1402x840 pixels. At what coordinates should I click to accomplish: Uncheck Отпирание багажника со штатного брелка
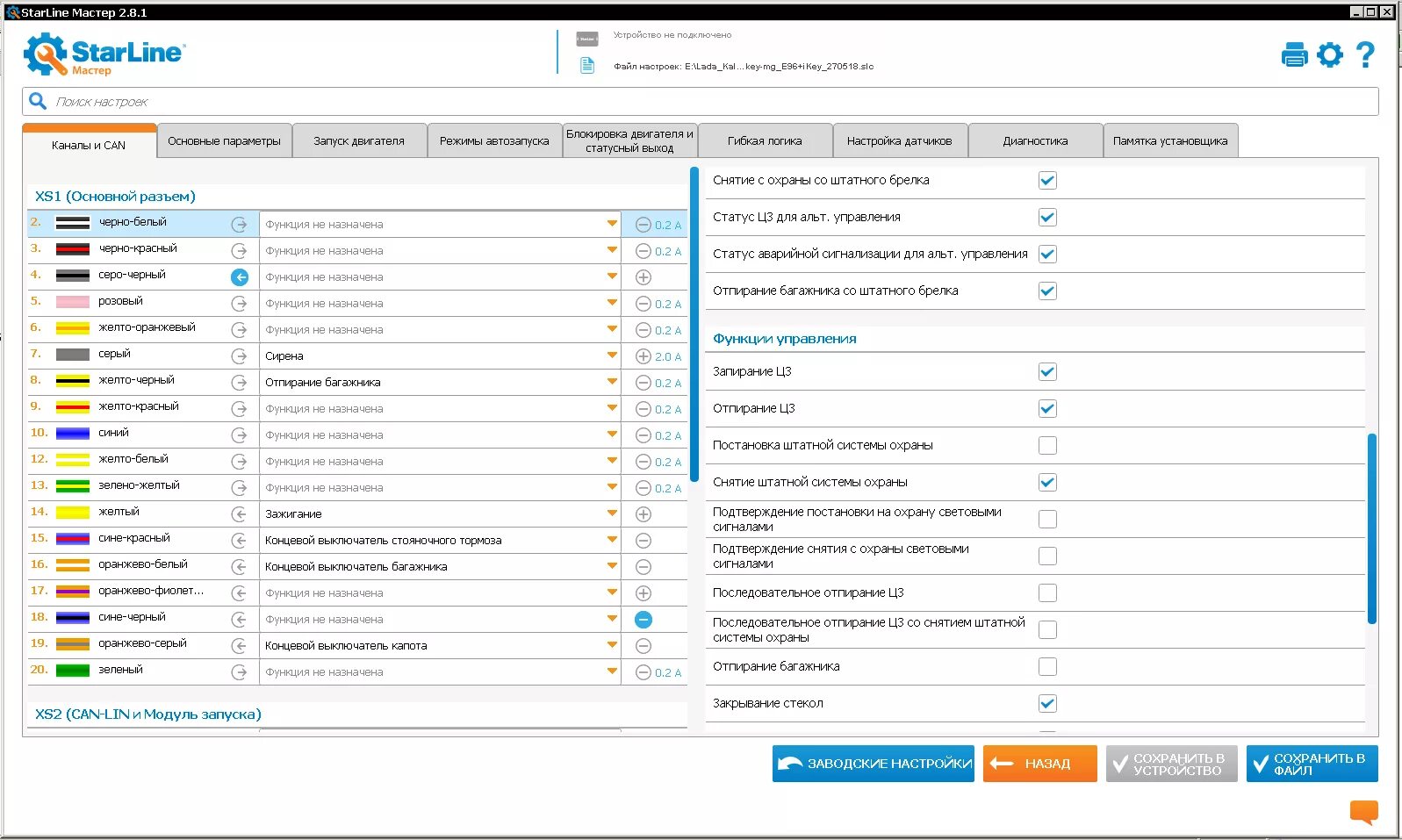pyautogui.click(x=1047, y=291)
